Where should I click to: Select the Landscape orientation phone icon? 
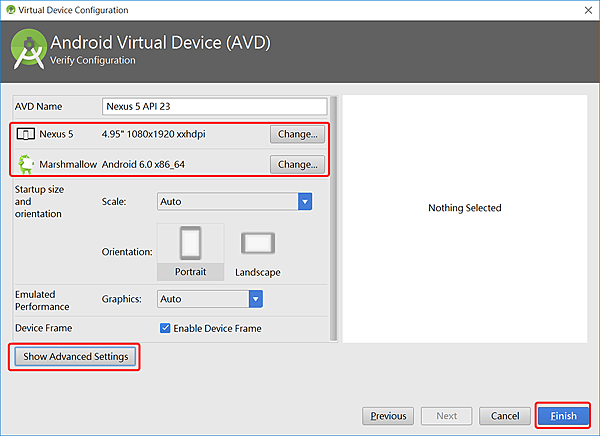point(258,243)
